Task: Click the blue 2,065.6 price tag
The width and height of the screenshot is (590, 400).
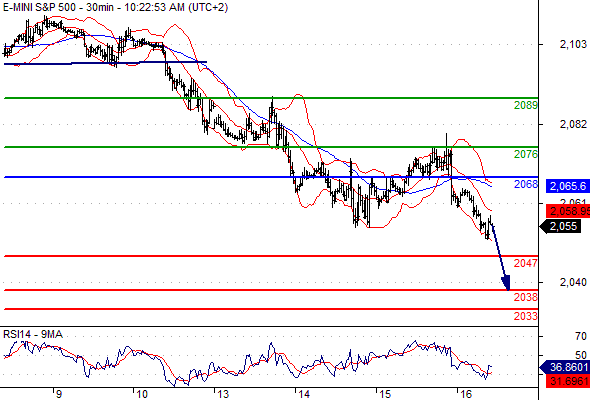Action: pyautogui.click(x=568, y=186)
